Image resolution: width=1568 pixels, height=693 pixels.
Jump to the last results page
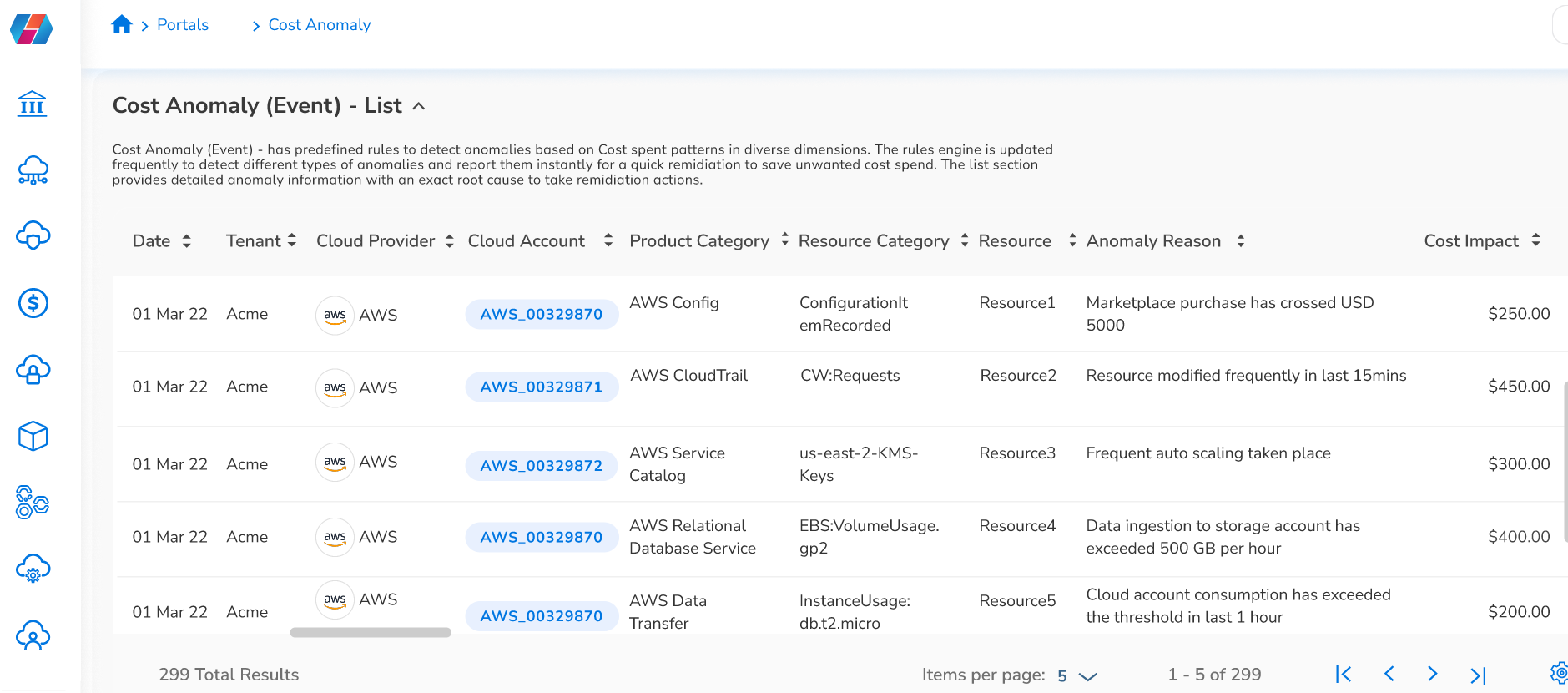[x=1478, y=675]
